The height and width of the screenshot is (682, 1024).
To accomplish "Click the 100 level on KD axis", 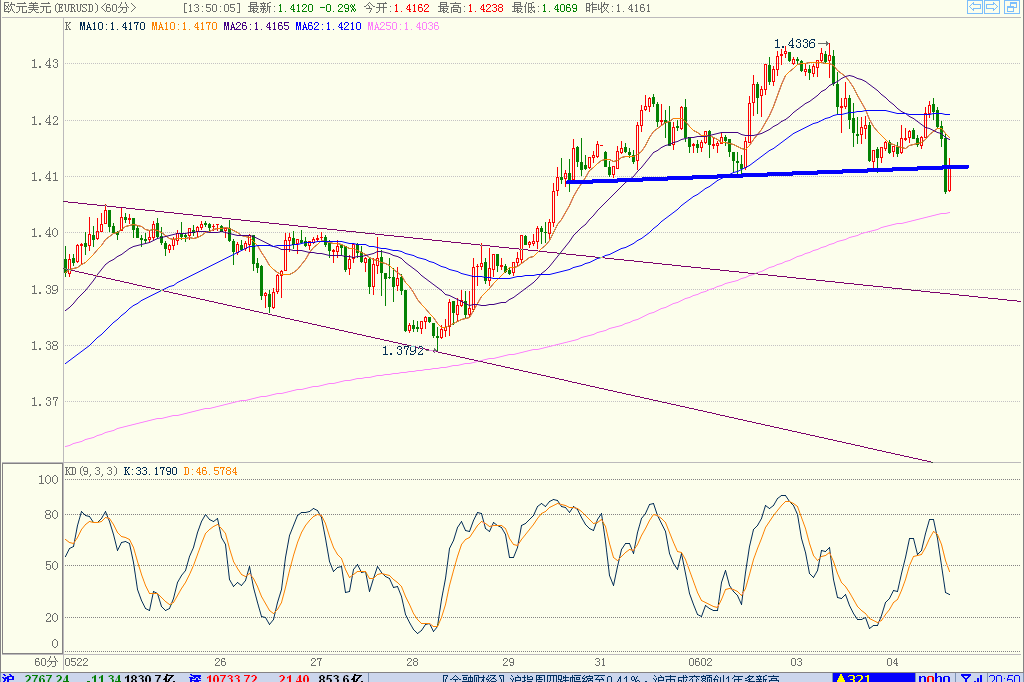I will 48,480.
